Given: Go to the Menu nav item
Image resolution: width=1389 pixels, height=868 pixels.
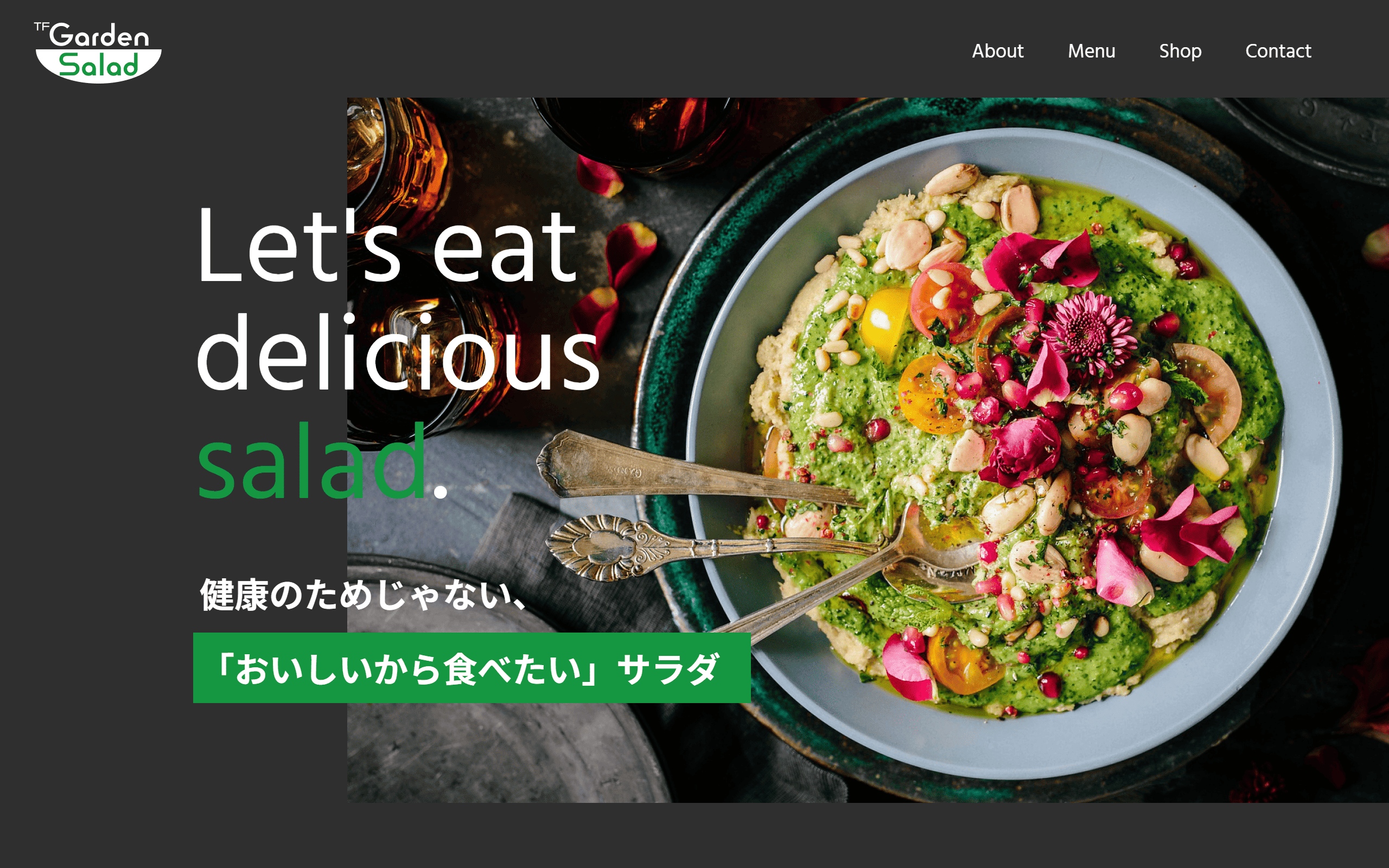Looking at the screenshot, I should pyautogui.click(x=1091, y=51).
